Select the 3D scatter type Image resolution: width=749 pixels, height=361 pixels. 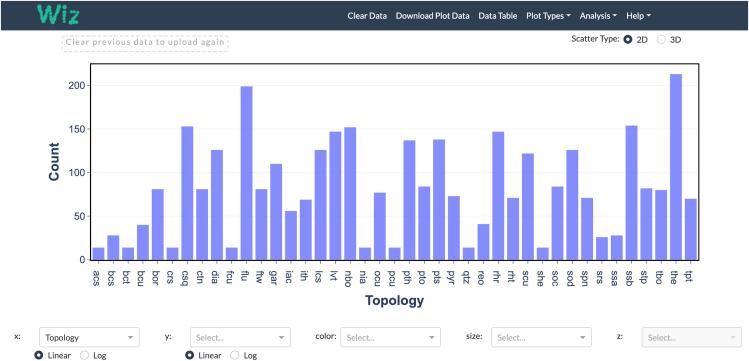click(661, 40)
